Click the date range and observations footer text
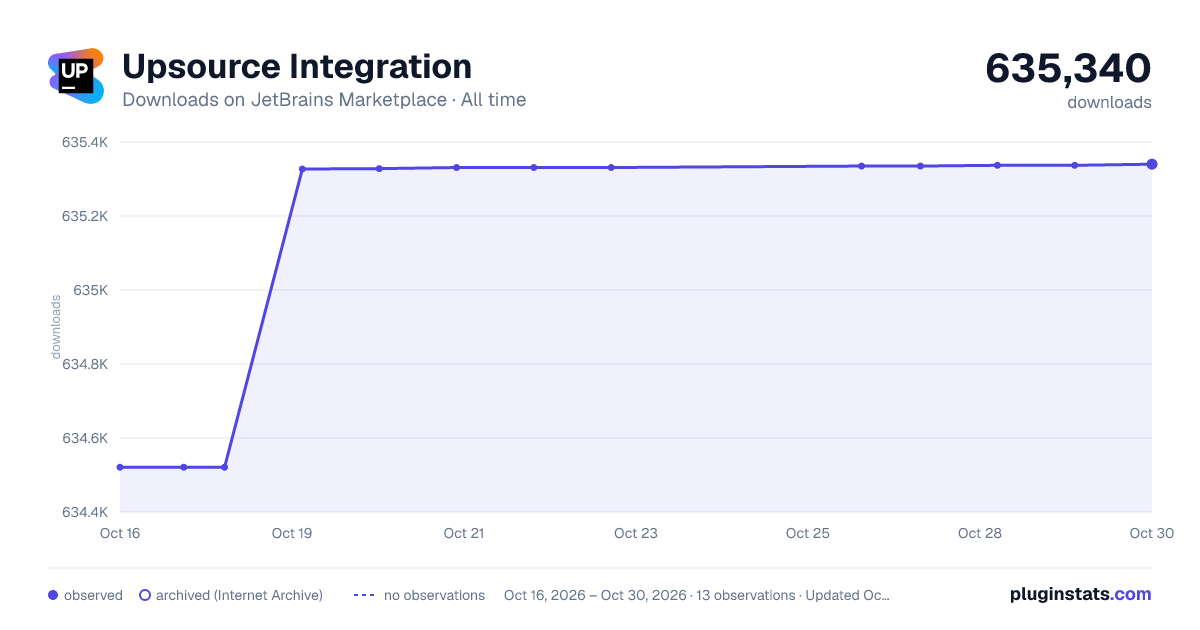1200x630 pixels. tap(697, 595)
